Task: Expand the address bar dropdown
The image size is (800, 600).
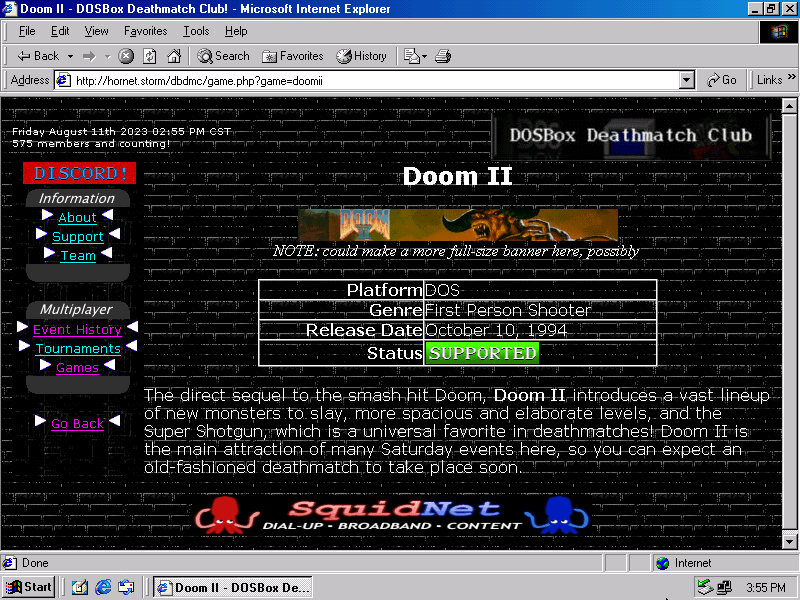Action: click(687, 80)
